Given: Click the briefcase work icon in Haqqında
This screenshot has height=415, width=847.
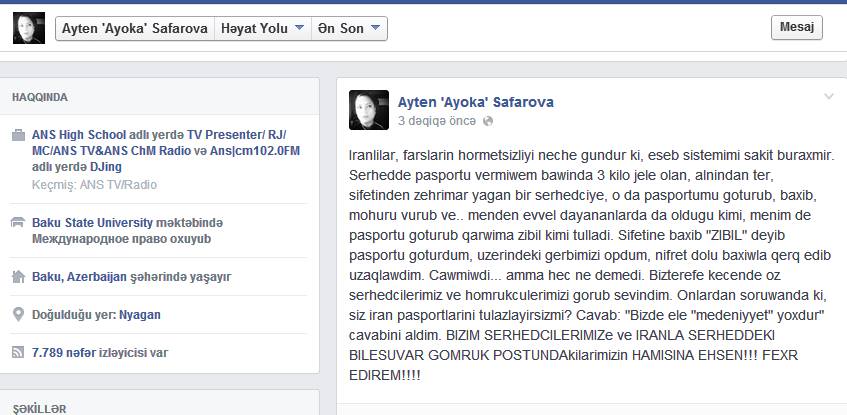Looking at the screenshot, I should tap(18, 135).
